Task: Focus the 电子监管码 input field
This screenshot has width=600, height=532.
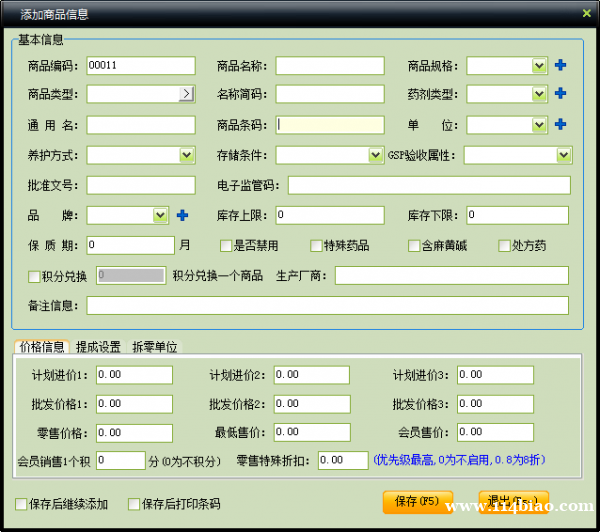Action: click(429, 185)
